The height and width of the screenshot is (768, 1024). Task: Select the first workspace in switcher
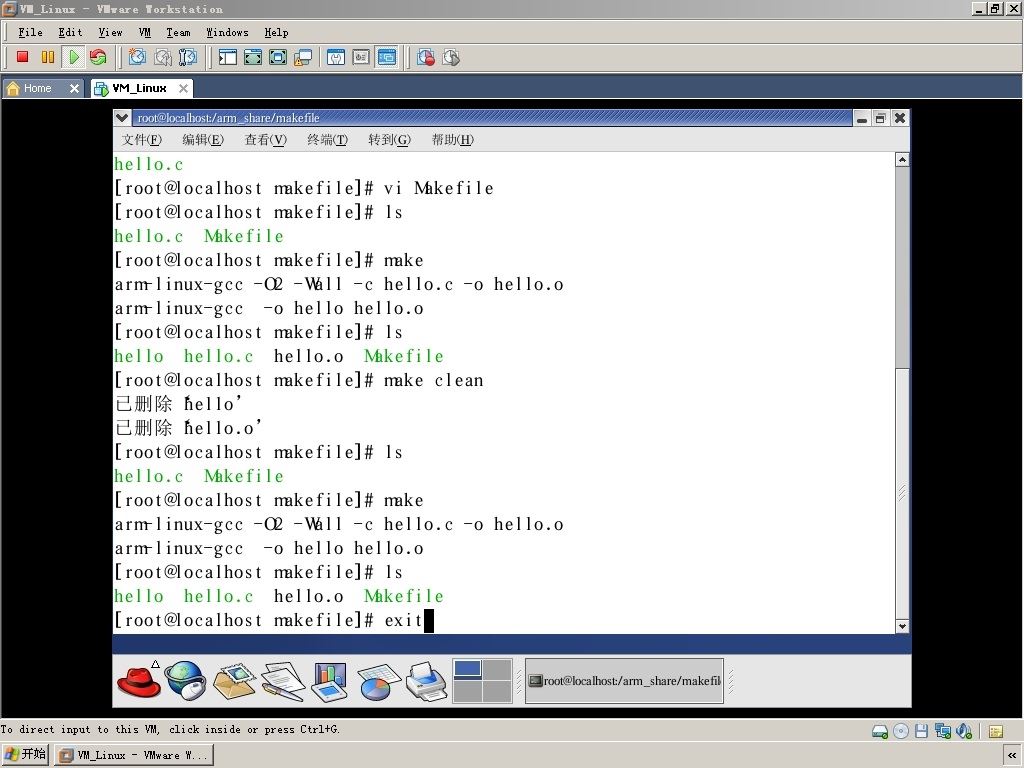click(x=468, y=669)
